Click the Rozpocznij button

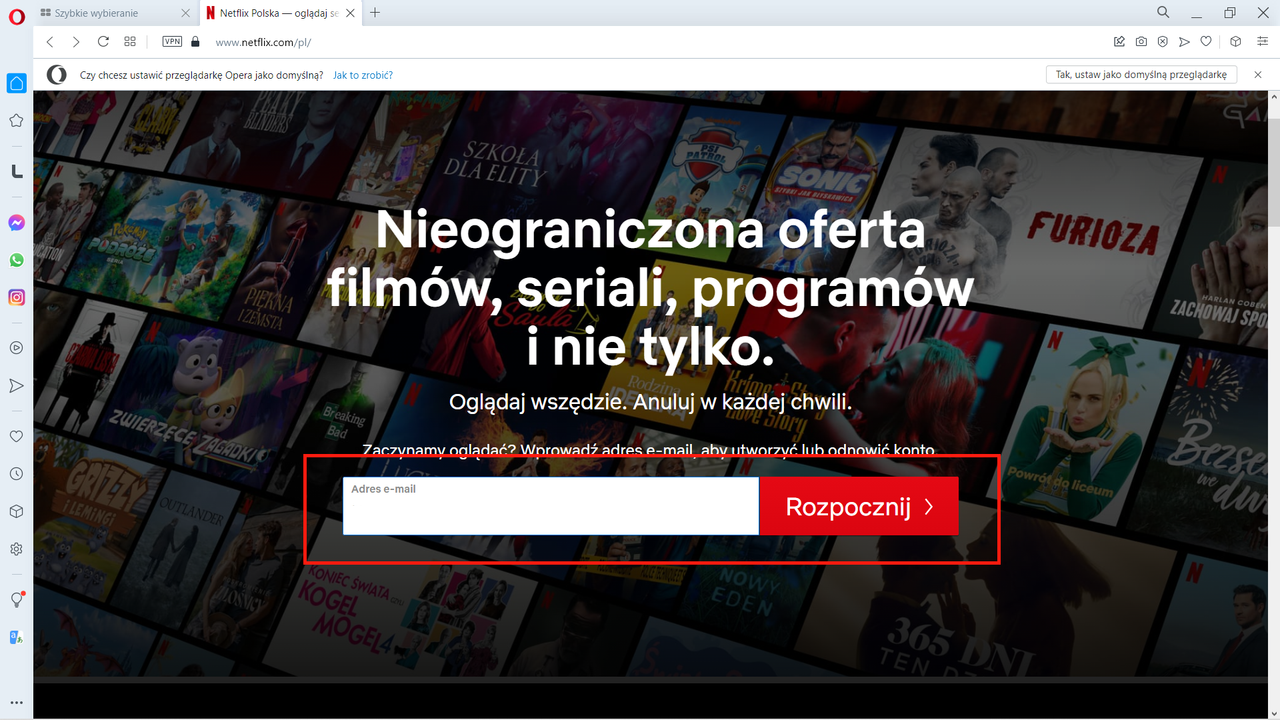(859, 505)
